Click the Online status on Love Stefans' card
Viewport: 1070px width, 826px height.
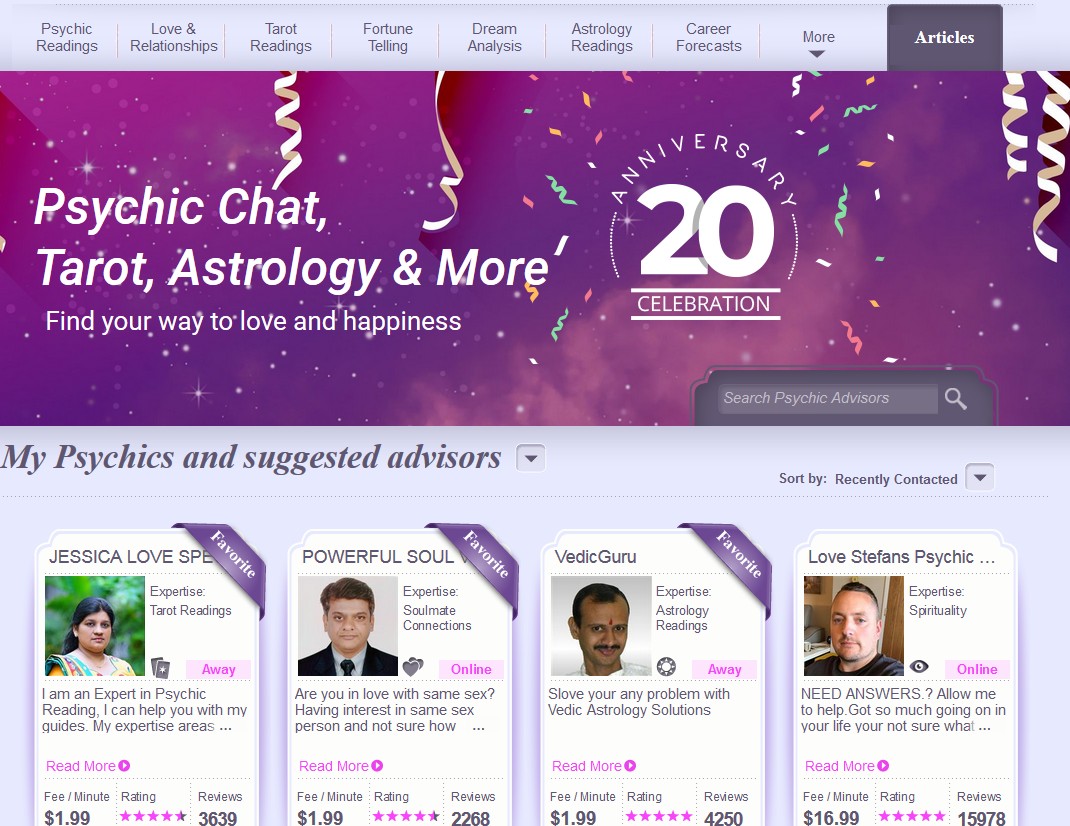977,669
